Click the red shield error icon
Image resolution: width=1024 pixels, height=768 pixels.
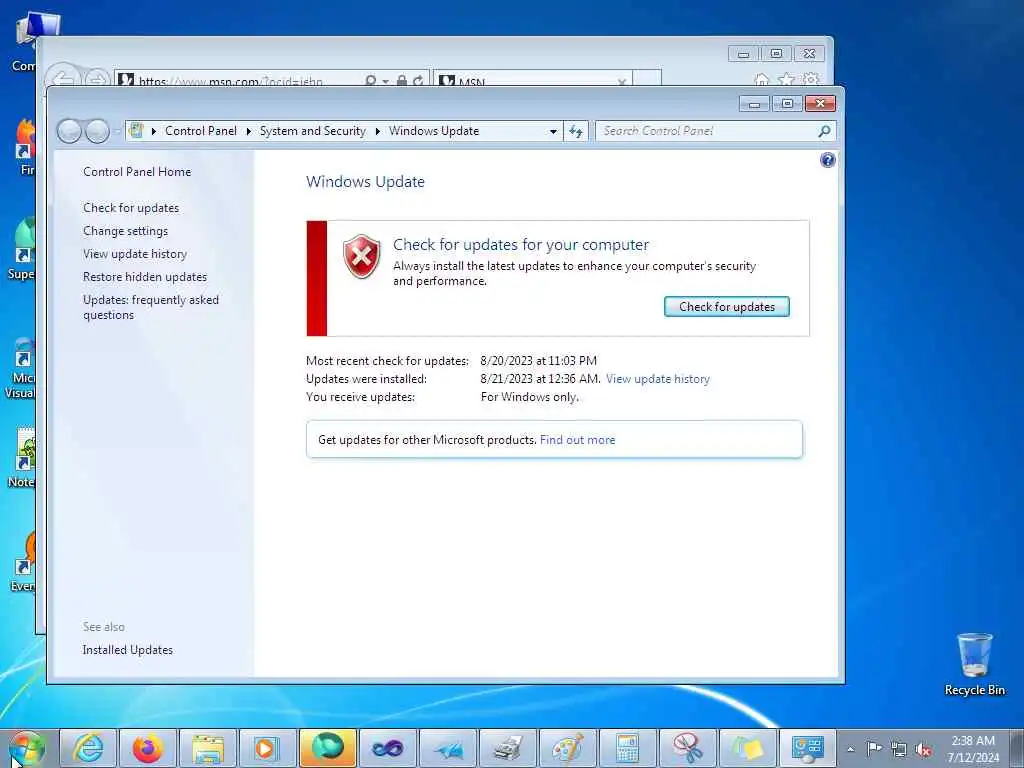point(361,256)
